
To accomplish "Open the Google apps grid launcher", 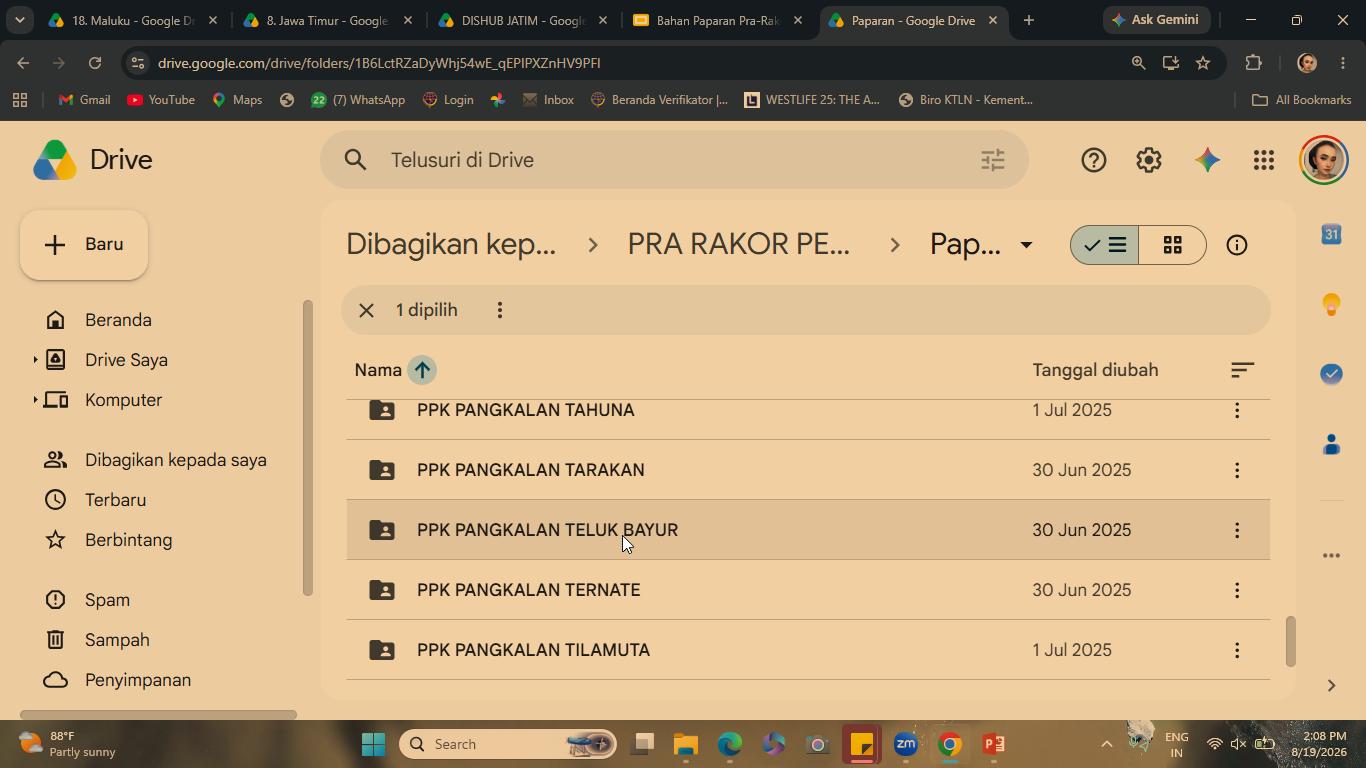I will [x=1264, y=160].
